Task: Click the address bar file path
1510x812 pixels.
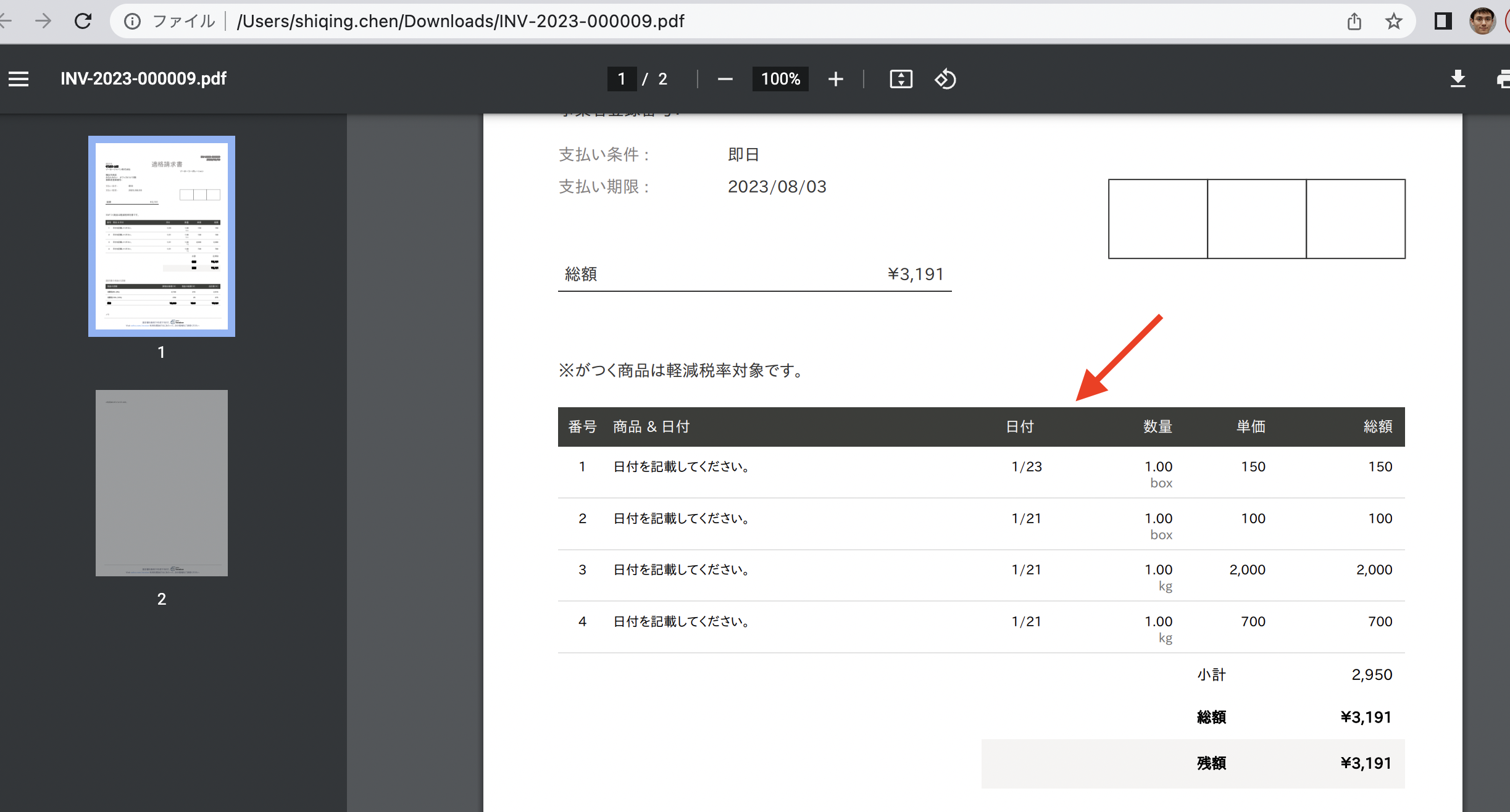Action: 461,22
